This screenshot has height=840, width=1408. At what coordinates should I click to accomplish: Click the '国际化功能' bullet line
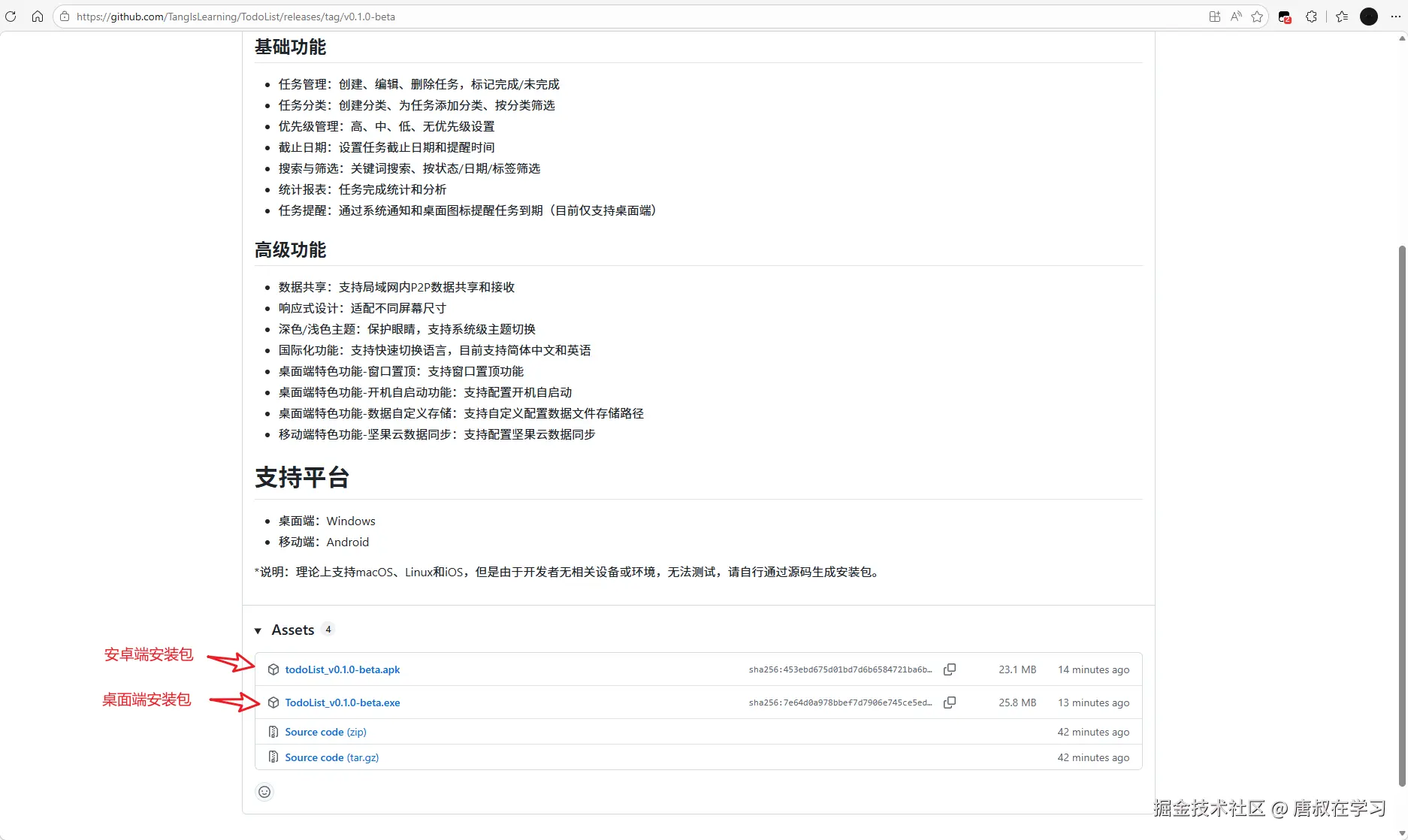[x=434, y=350]
